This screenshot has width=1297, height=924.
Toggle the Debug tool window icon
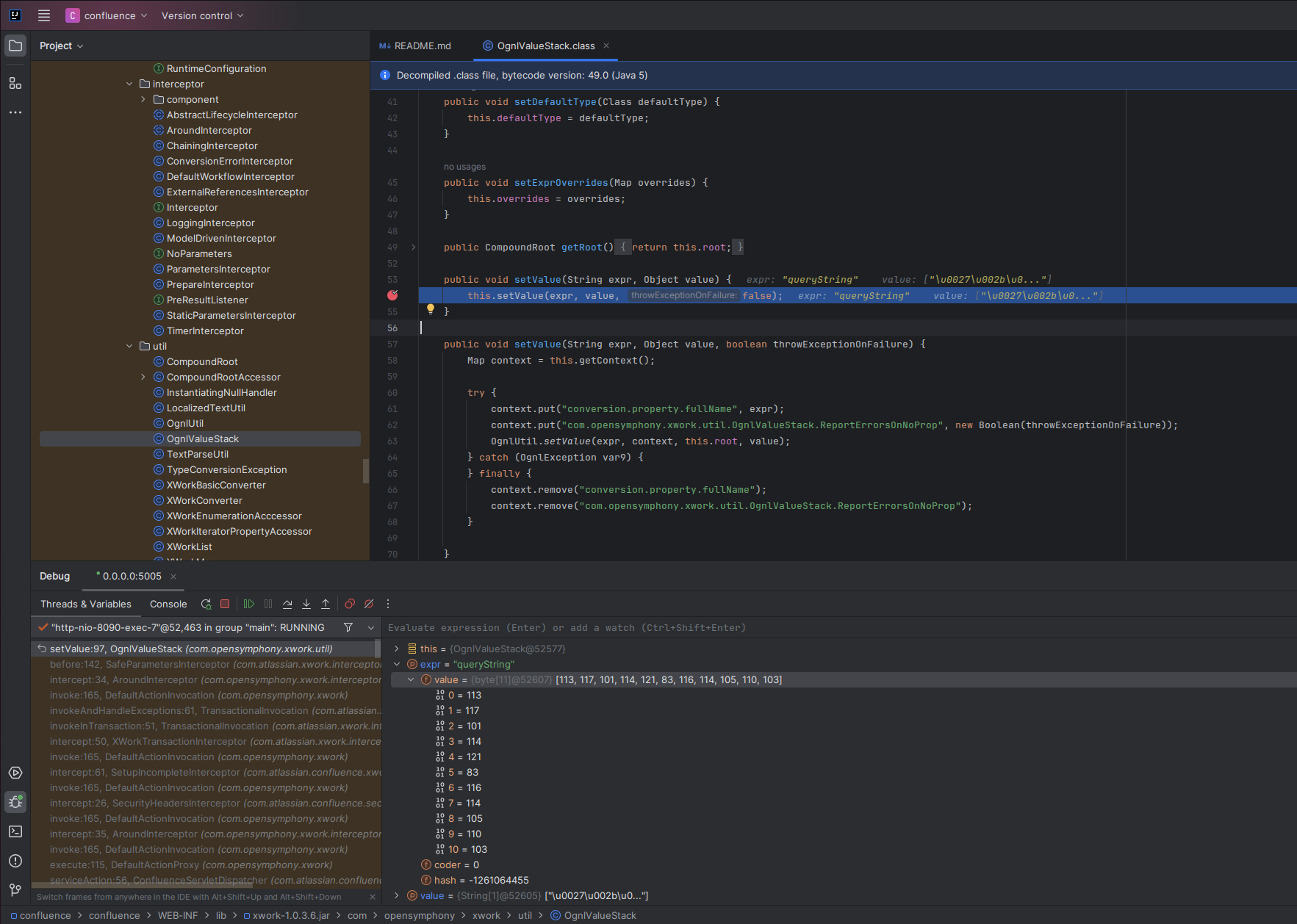click(15, 802)
